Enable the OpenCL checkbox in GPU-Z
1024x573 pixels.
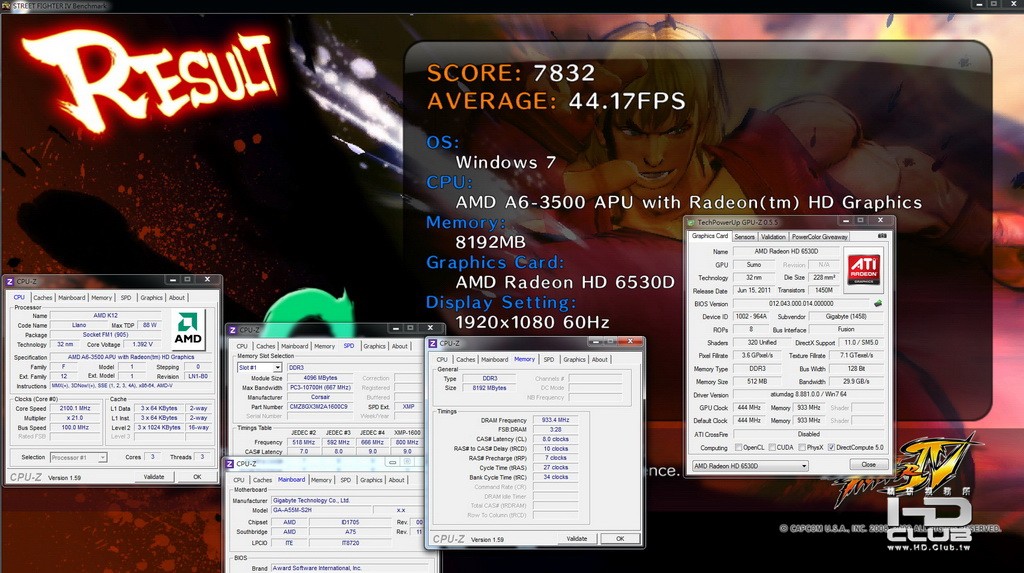pos(739,448)
